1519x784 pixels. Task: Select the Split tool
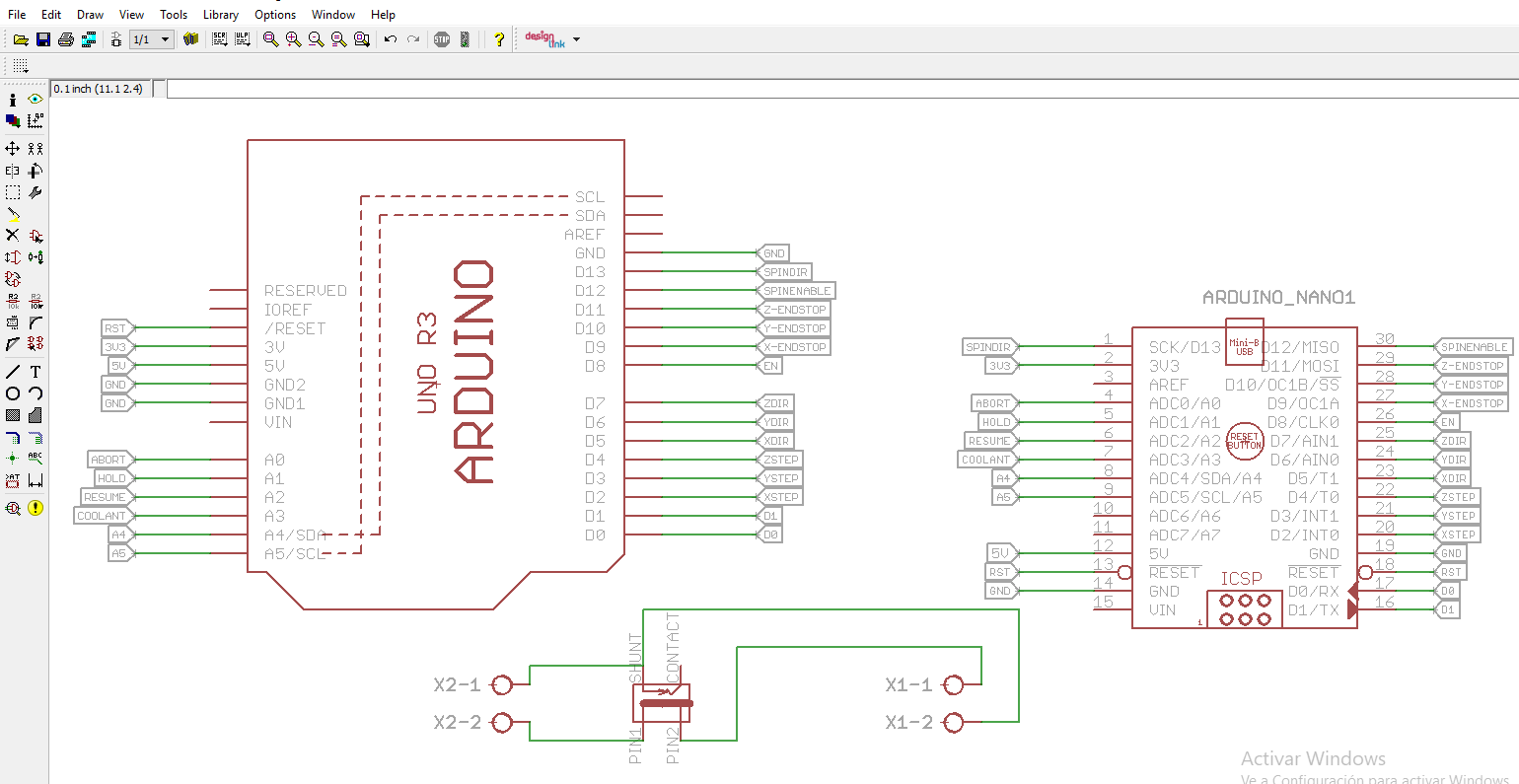coord(13,344)
